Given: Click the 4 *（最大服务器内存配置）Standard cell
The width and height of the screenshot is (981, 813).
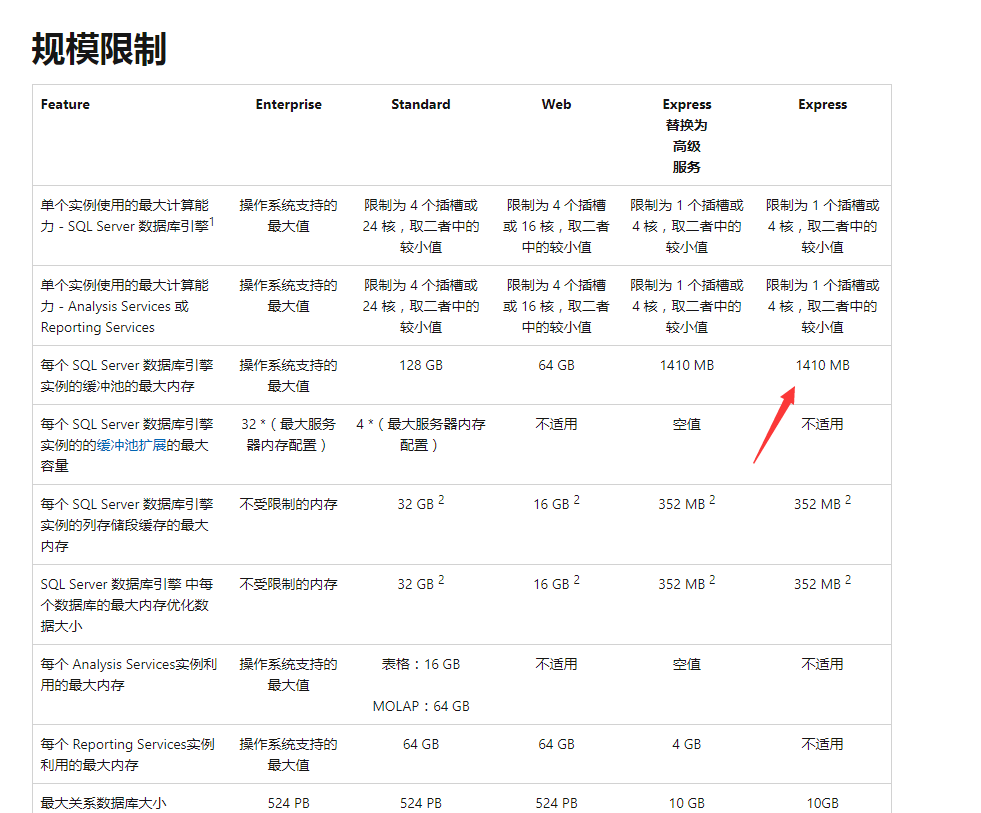Looking at the screenshot, I should click(x=420, y=434).
